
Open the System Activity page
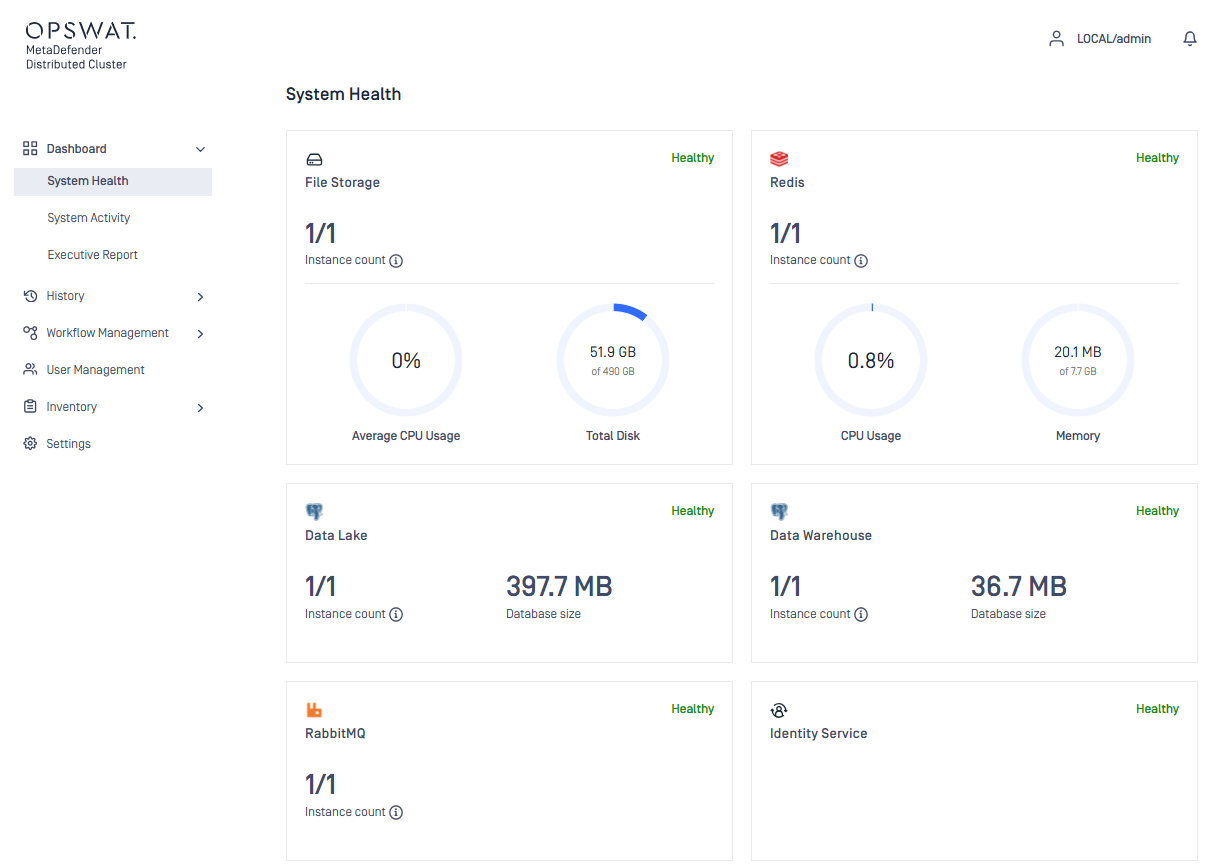tap(89, 218)
